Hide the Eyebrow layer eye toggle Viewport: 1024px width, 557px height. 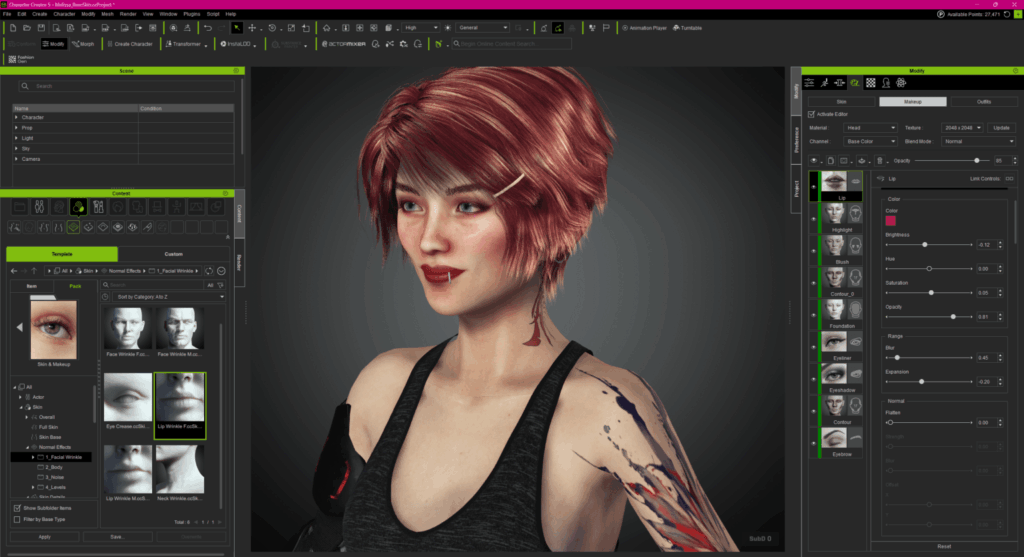pyautogui.click(x=813, y=443)
